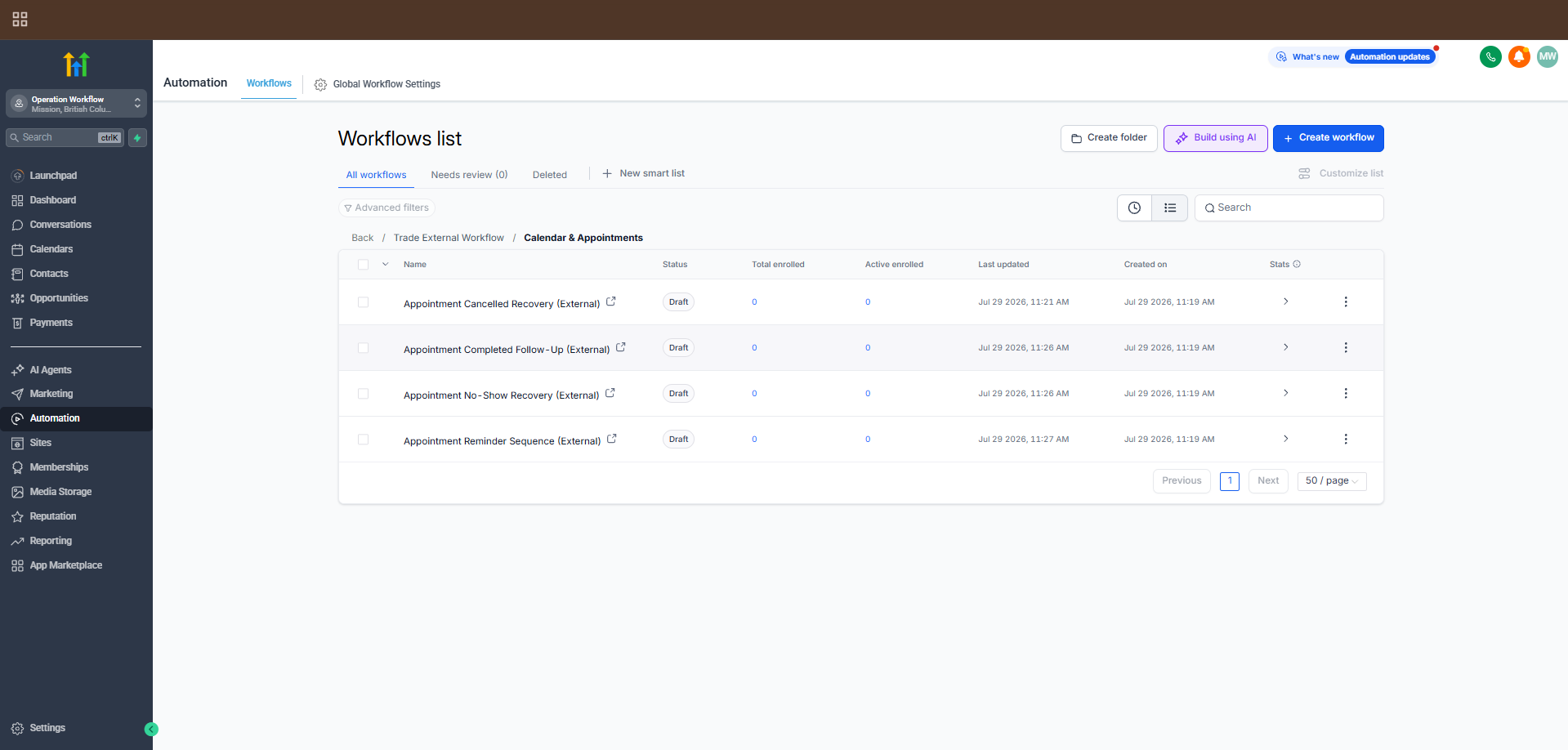The width and height of the screenshot is (1568, 750).
Task: Open Appointment Reminder Sequence (External) workflow
Action: coord(502,441)
